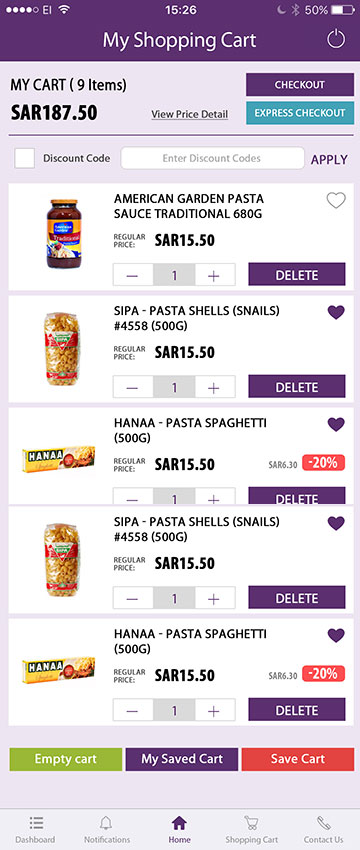Tick the Discount Code checkbox
This screenshot has height=850, width=360.
coord(24,158)
